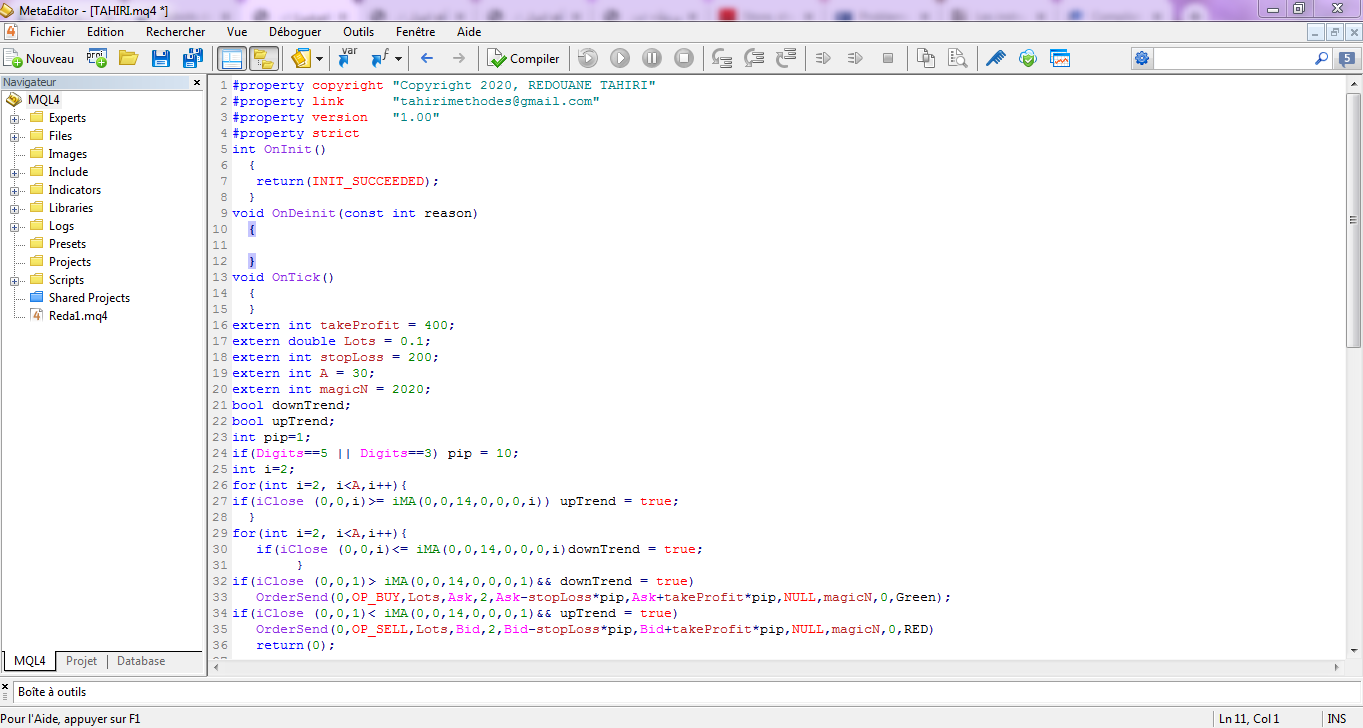This screenshot has height=728, width=1363.
Task: Open the MQL5 cloud protector shield icon
Action: (1027, 58)
